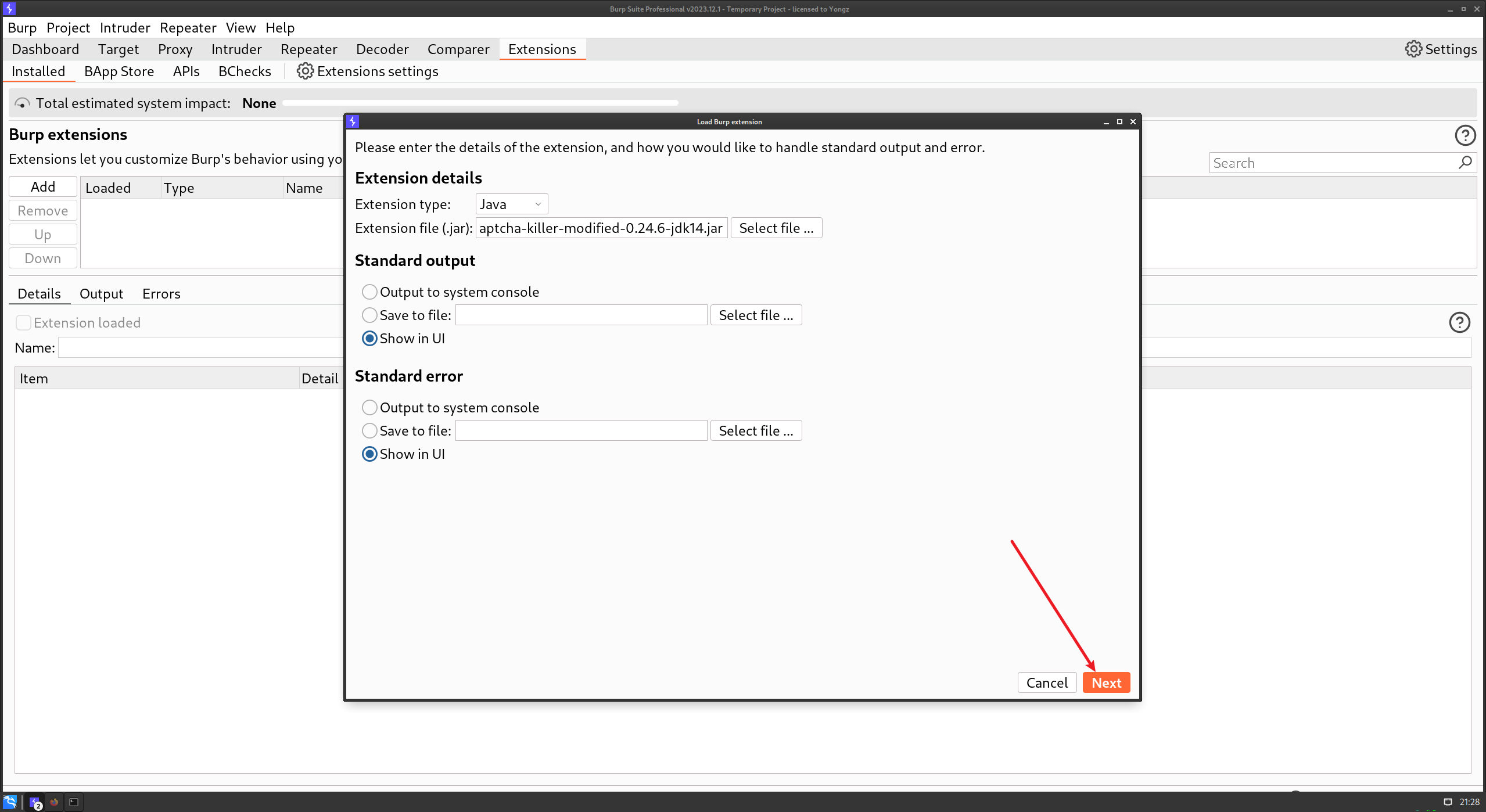Open the Help menu
The height and width of the screenshot is (812, 1486).
[280, 27]
